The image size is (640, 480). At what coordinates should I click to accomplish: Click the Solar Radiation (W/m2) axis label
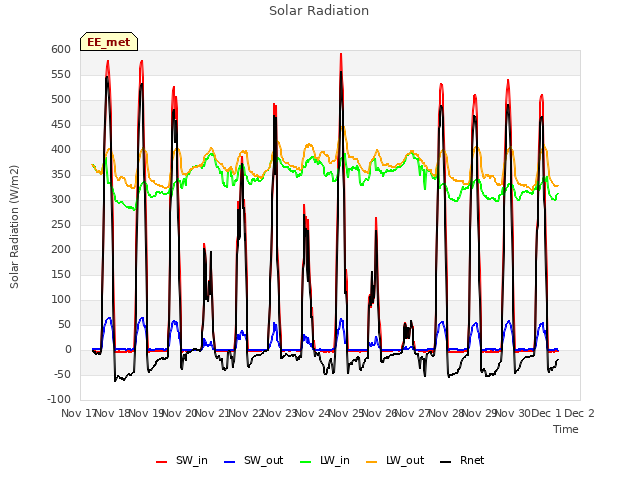click(14, 227)
